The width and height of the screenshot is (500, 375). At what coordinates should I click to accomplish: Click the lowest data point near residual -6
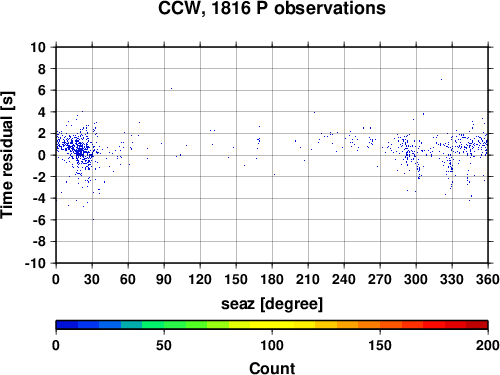pos(93,219)
